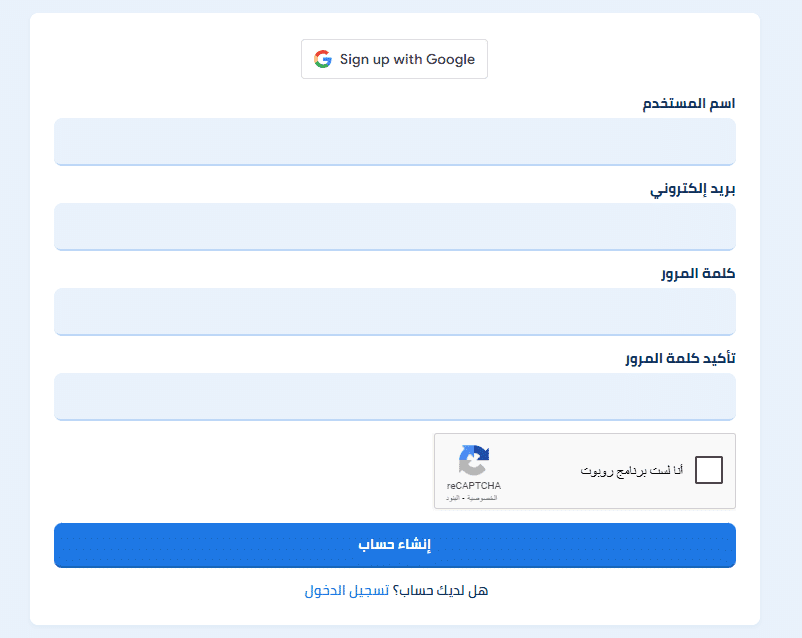This screenshot has height=638, width=802.
Task: Click the "reCAPTCHA" brand text
Action: point(474,487)
